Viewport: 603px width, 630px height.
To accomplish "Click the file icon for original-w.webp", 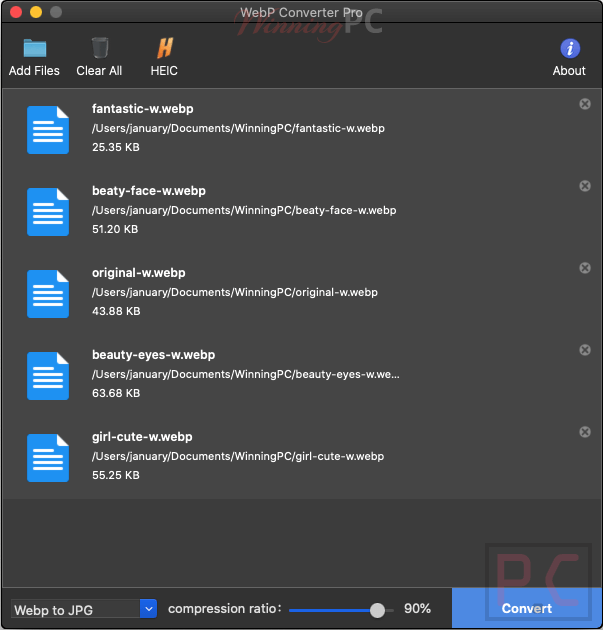I will click(48, 294).
